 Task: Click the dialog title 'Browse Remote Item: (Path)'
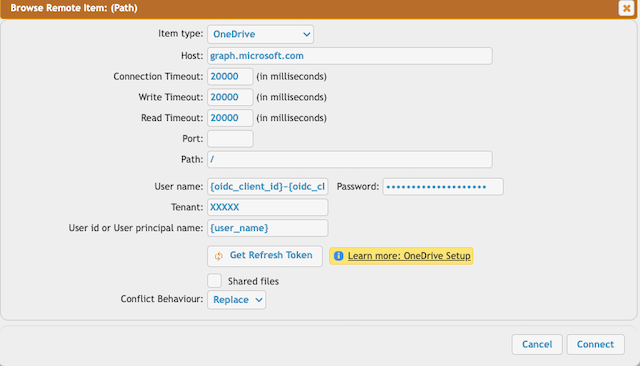click(74, 8)
